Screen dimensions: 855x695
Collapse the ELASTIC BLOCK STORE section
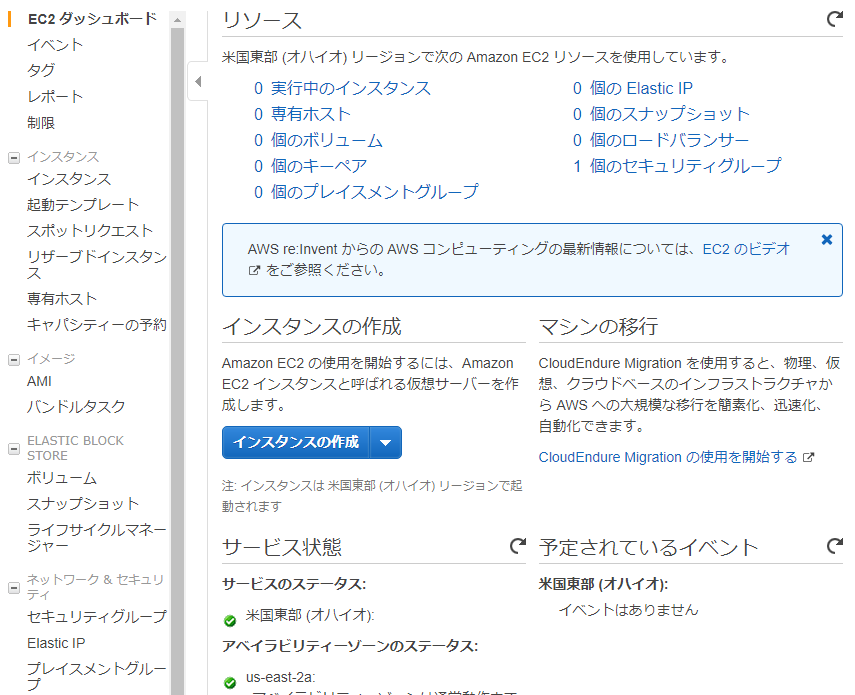click(14, 449)
